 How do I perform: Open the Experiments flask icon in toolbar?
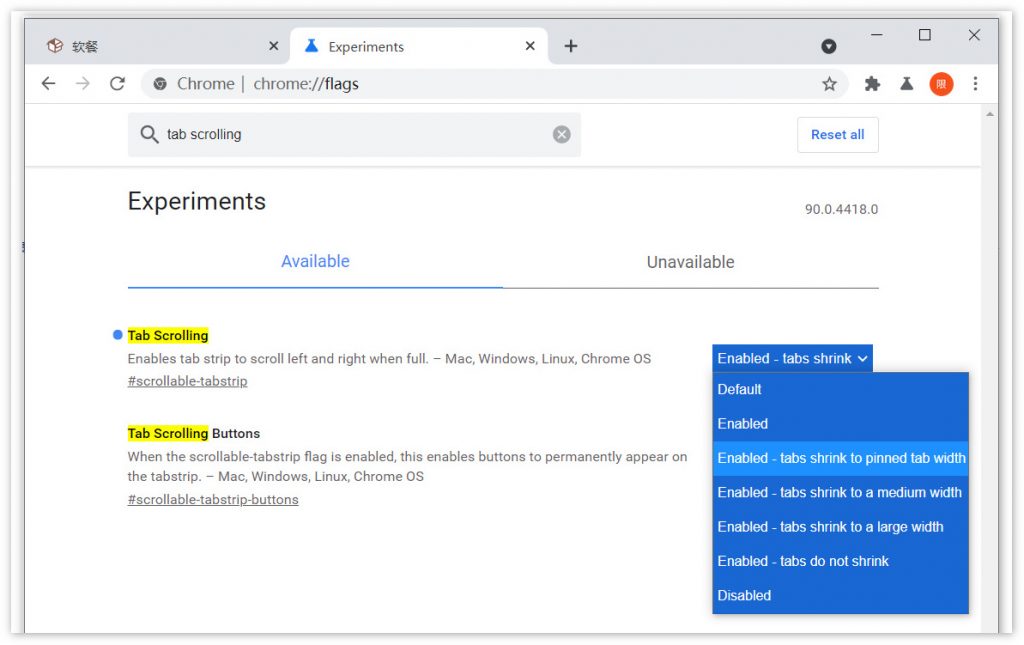(x=906, y=84)
